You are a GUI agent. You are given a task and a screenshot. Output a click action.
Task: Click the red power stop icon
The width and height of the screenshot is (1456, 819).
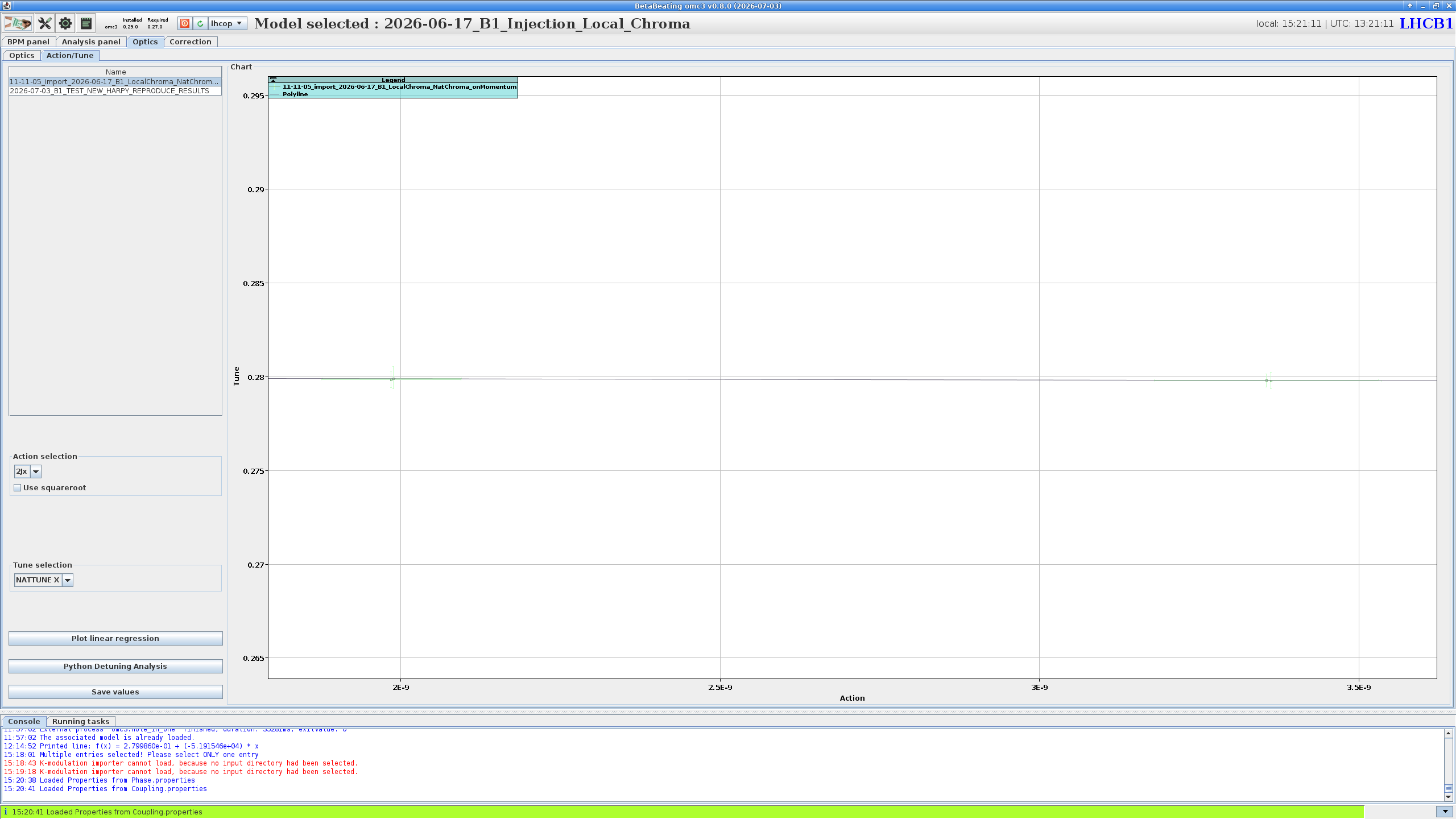(185, 23)
